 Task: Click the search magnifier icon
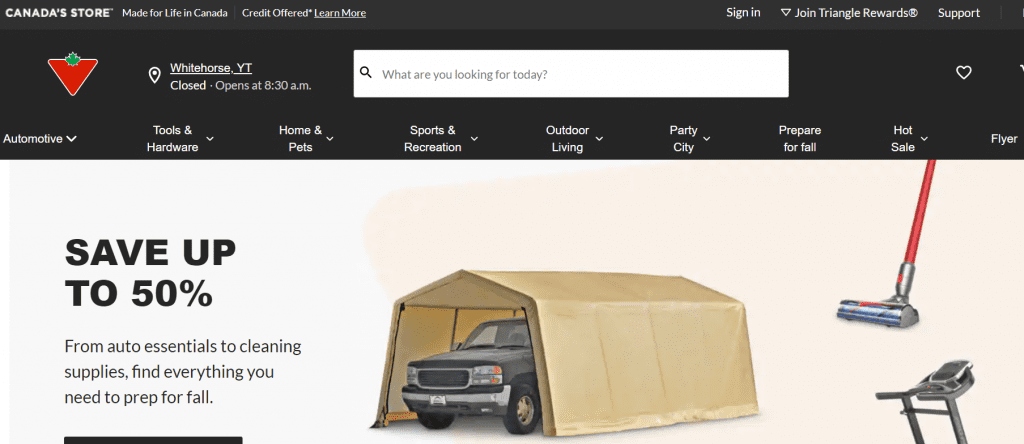pyautogui.click(x=366, y=72)
